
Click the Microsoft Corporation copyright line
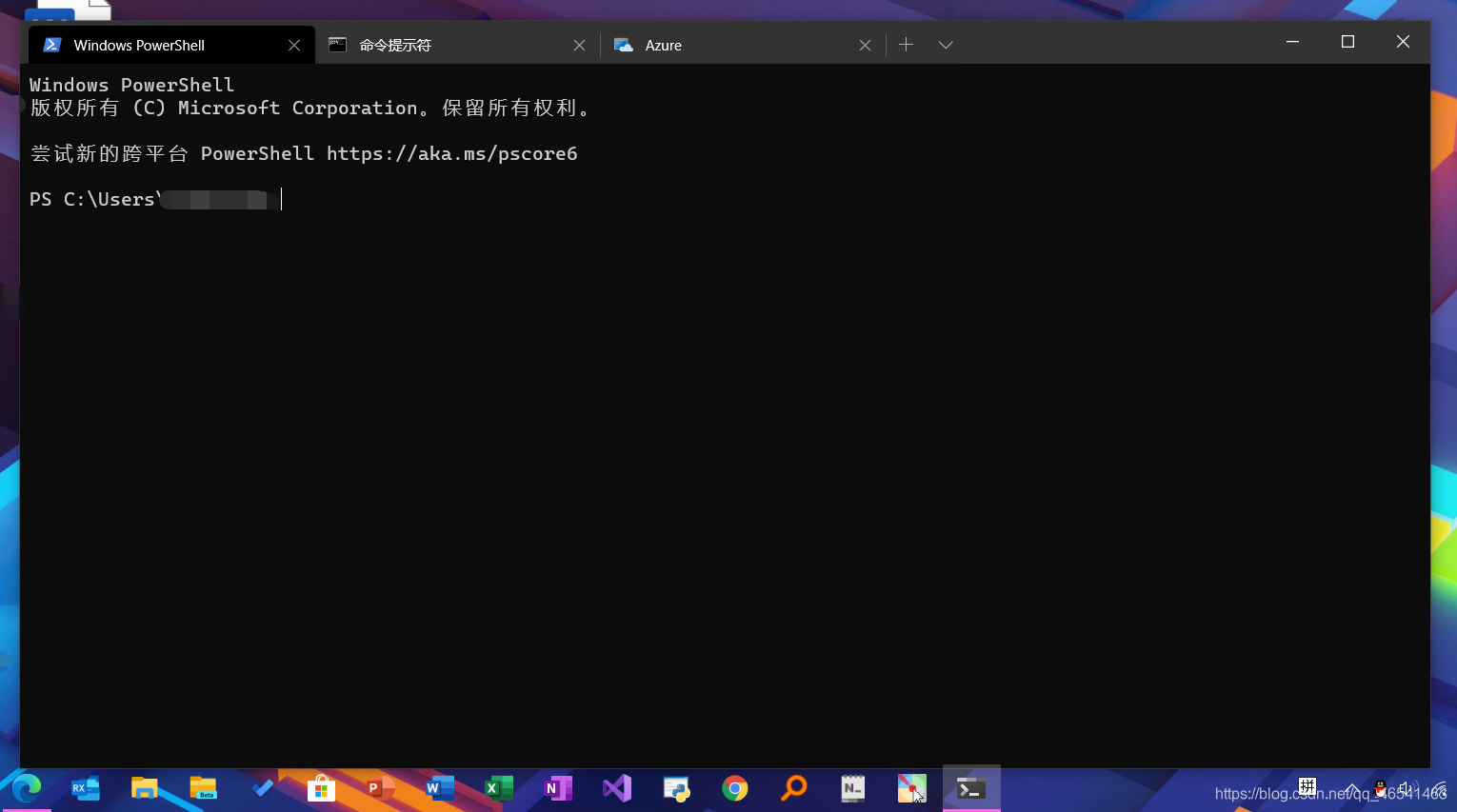[x=310, y=108]
